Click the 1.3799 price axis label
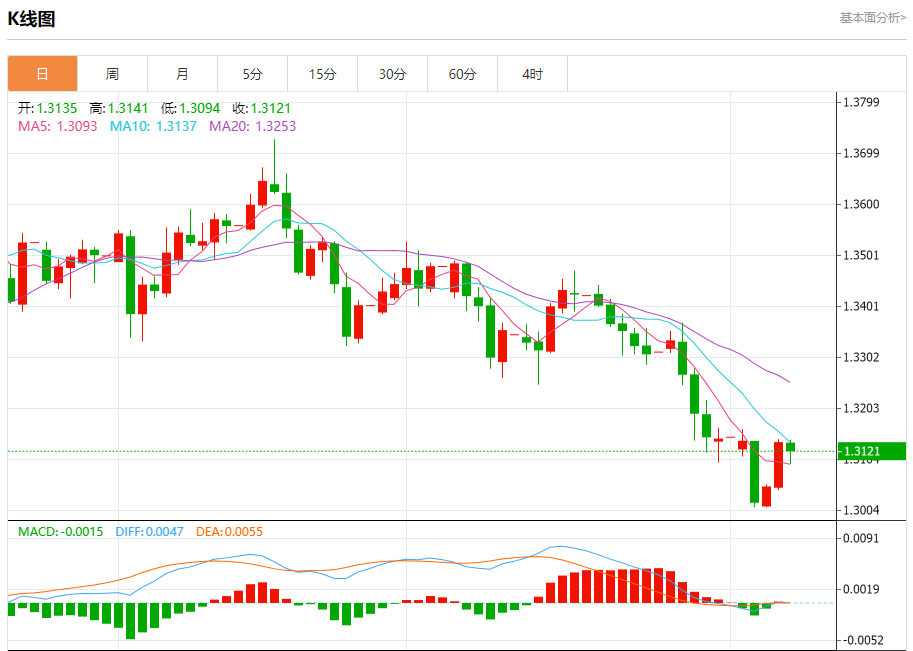The width and height of the screenshot is (913, 651). pos(861,102)
